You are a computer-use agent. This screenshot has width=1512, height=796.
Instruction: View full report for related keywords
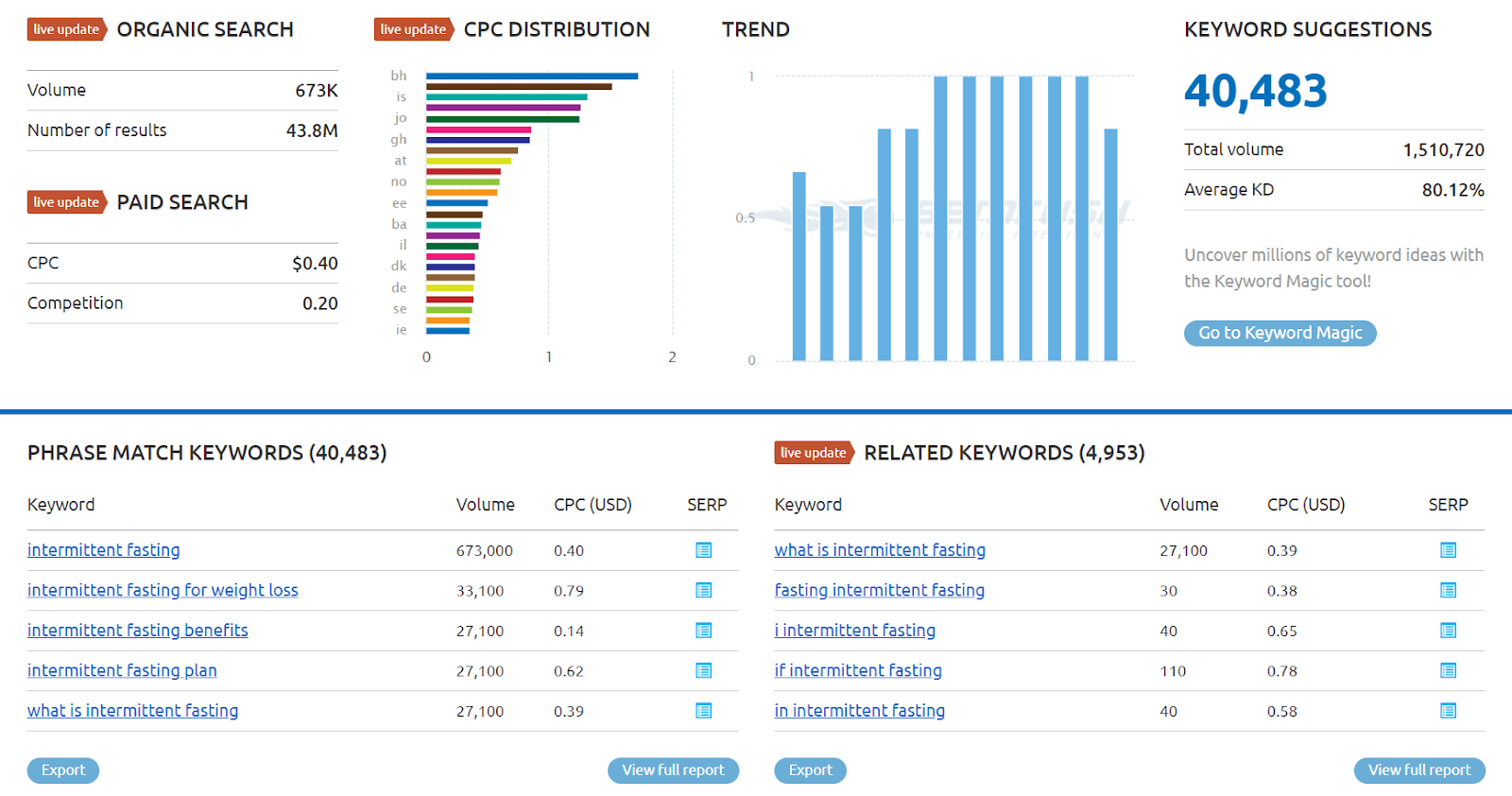1419,770
